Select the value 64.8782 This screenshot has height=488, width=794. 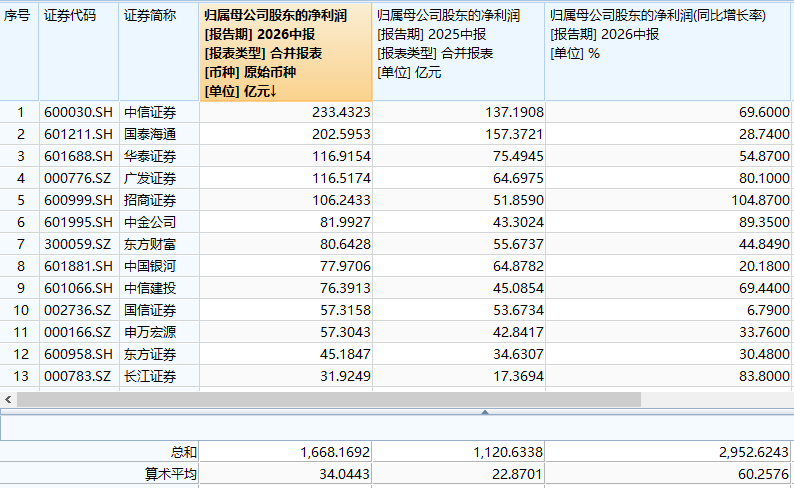coord(518,266)
